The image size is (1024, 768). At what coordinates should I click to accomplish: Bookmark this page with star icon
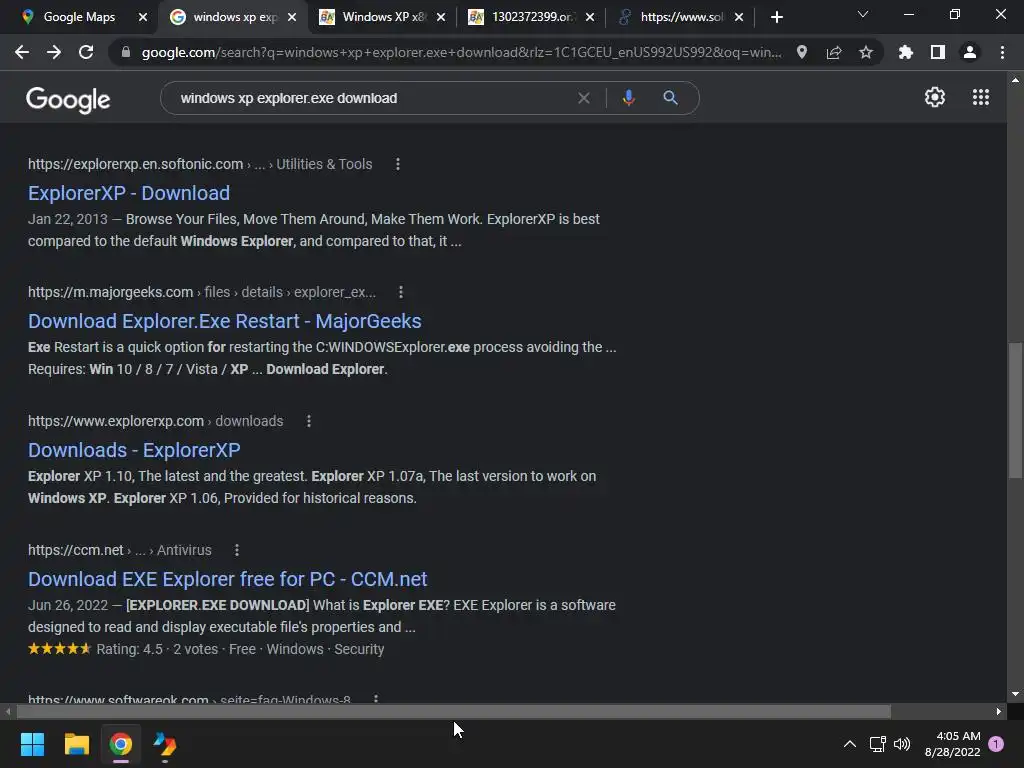866,52
